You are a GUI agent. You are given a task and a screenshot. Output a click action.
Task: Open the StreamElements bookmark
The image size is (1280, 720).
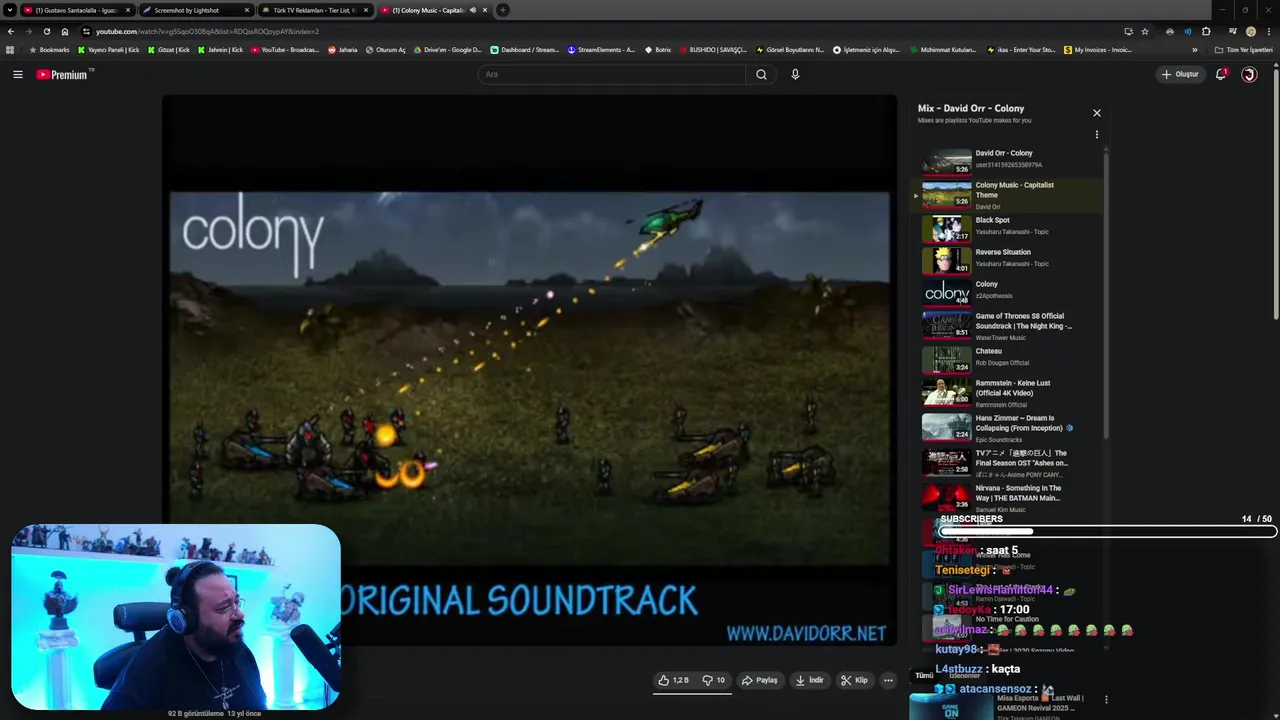pyautogui.click(x=601, y=49)
